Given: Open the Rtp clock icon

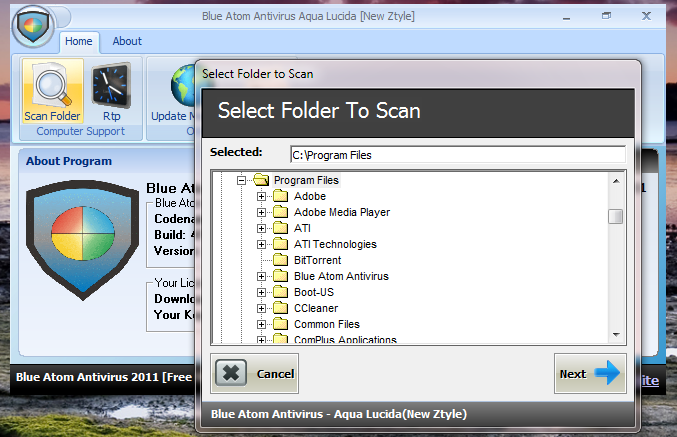Looking at the screenshot, I should pos(111,85).
